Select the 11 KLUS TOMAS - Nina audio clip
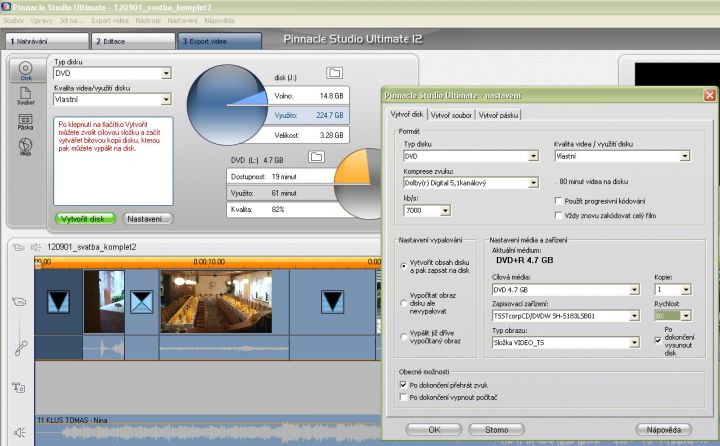This screenshot has height=446, width=720. point(209,430)
